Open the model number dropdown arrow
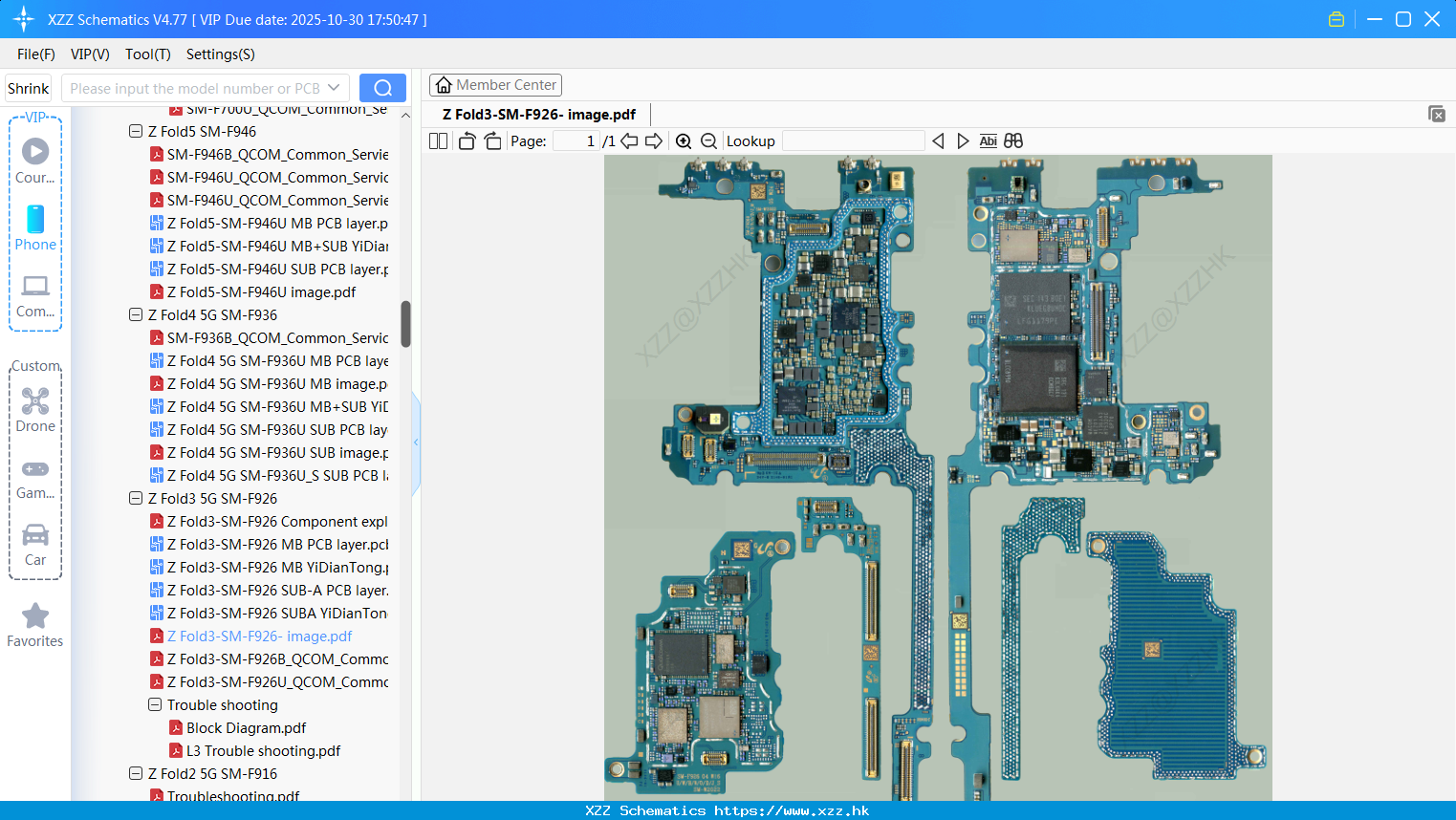The image size is (1456, 820). point(334,88)
